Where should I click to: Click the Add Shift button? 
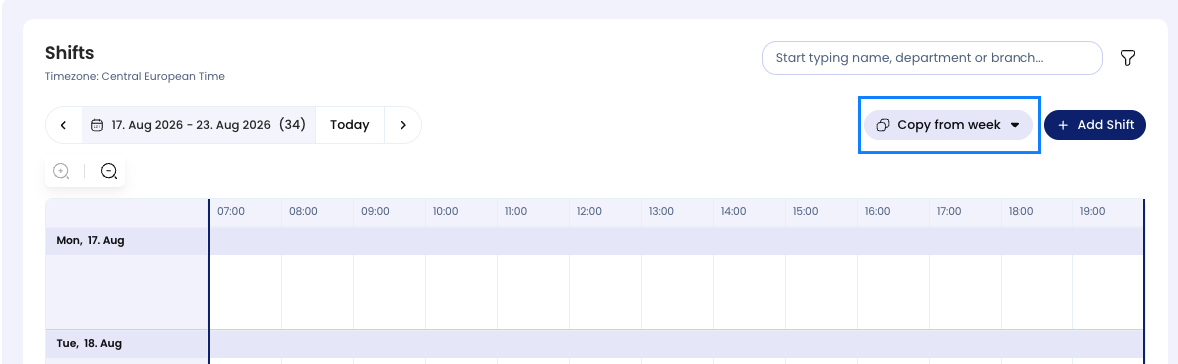click(1095, 125)
